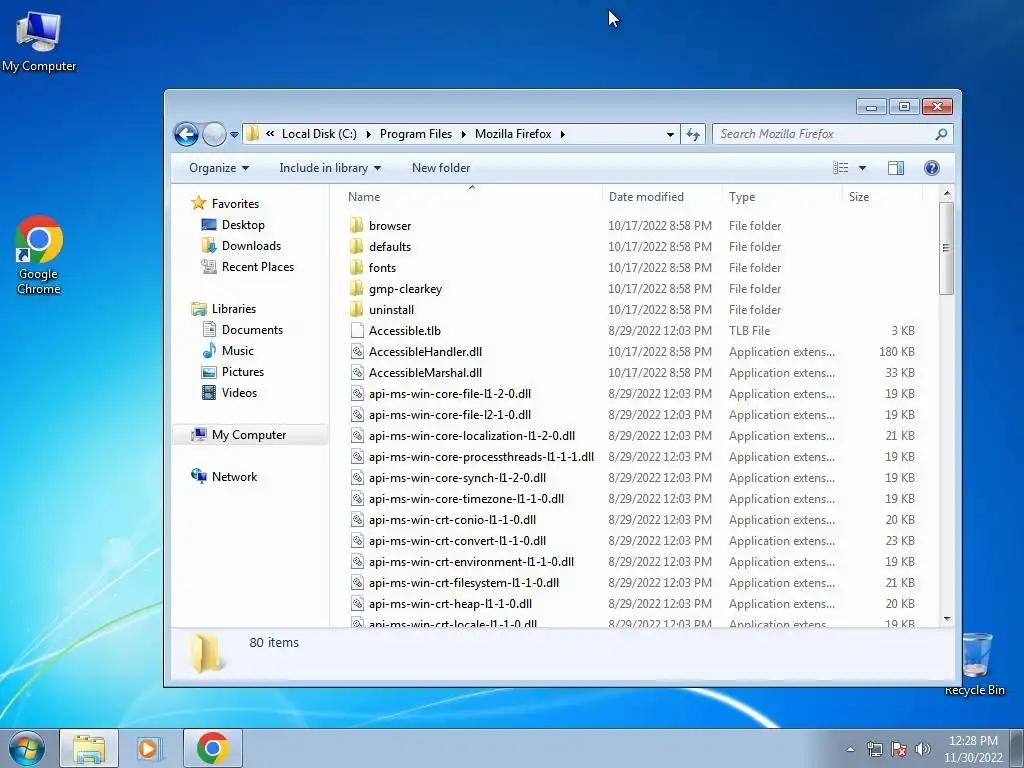Open the Music library
The width and height of the screenshot is (1024, 768).
click(237, 351)
